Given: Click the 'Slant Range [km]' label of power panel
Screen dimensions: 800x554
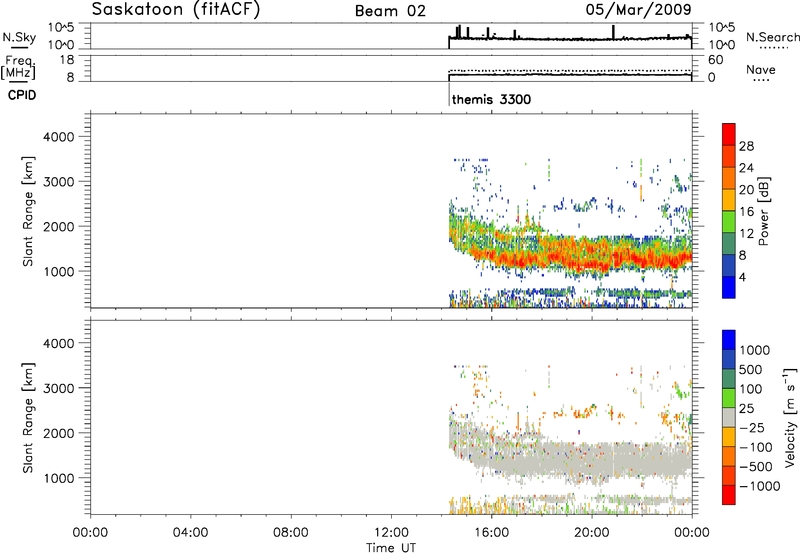Looking at the screenshot, I should pyautogui.click(x=28, y=211).
